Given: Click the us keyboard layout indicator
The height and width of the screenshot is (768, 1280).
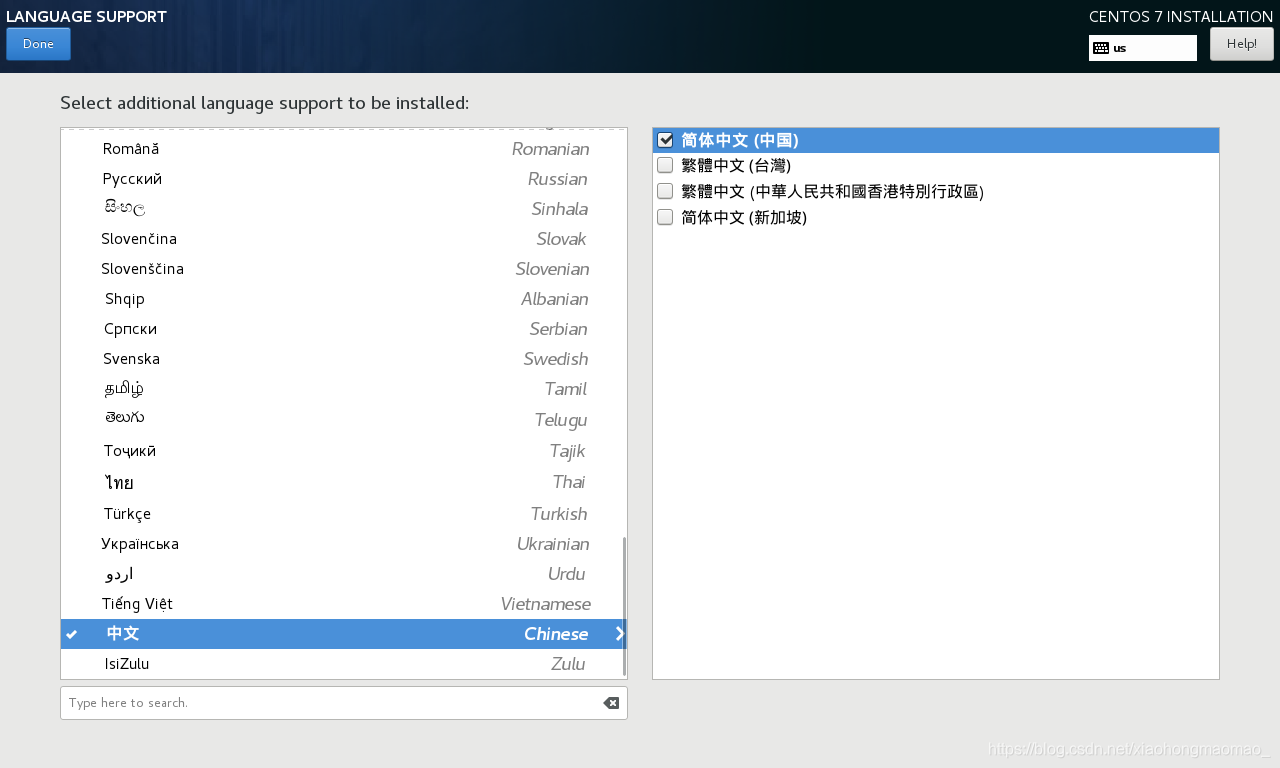Looking at the screenshot, I should 1142,48.
